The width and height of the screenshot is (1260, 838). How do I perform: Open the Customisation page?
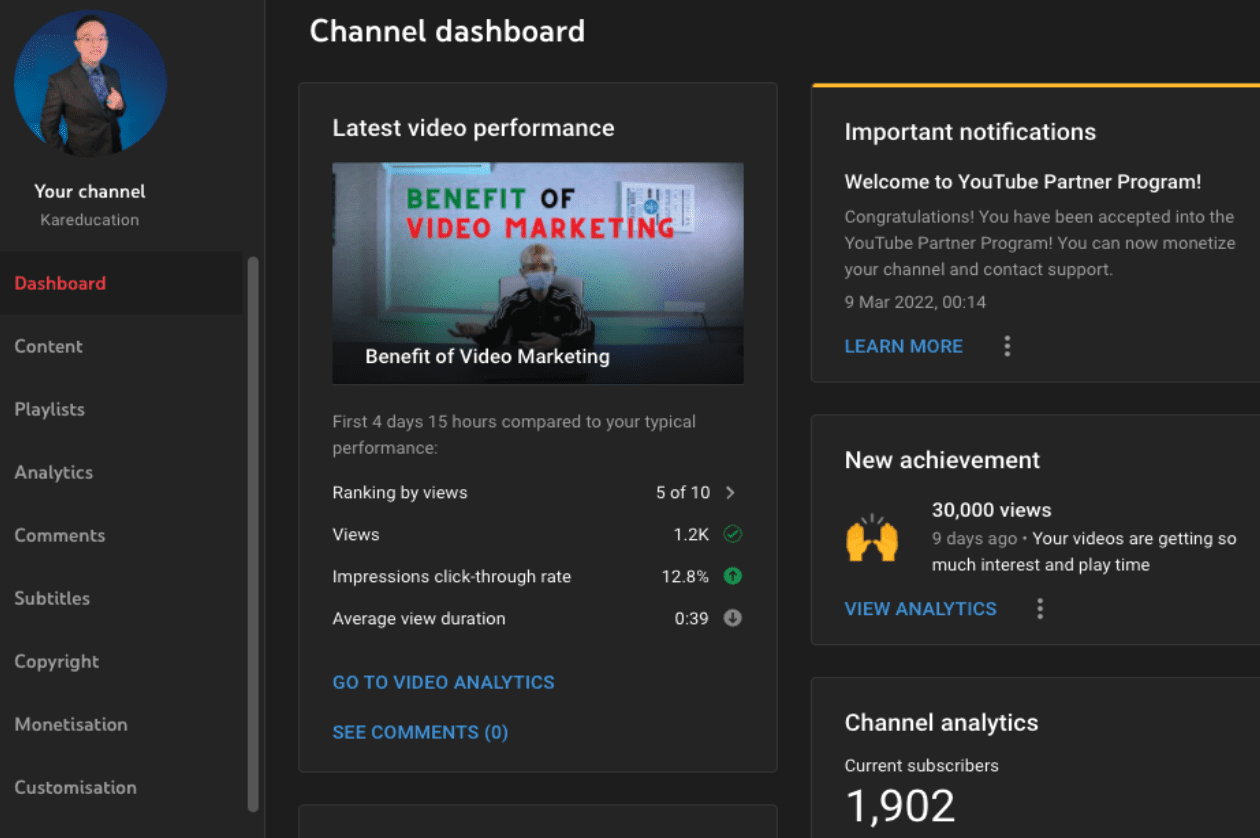(x=75, y=787)
